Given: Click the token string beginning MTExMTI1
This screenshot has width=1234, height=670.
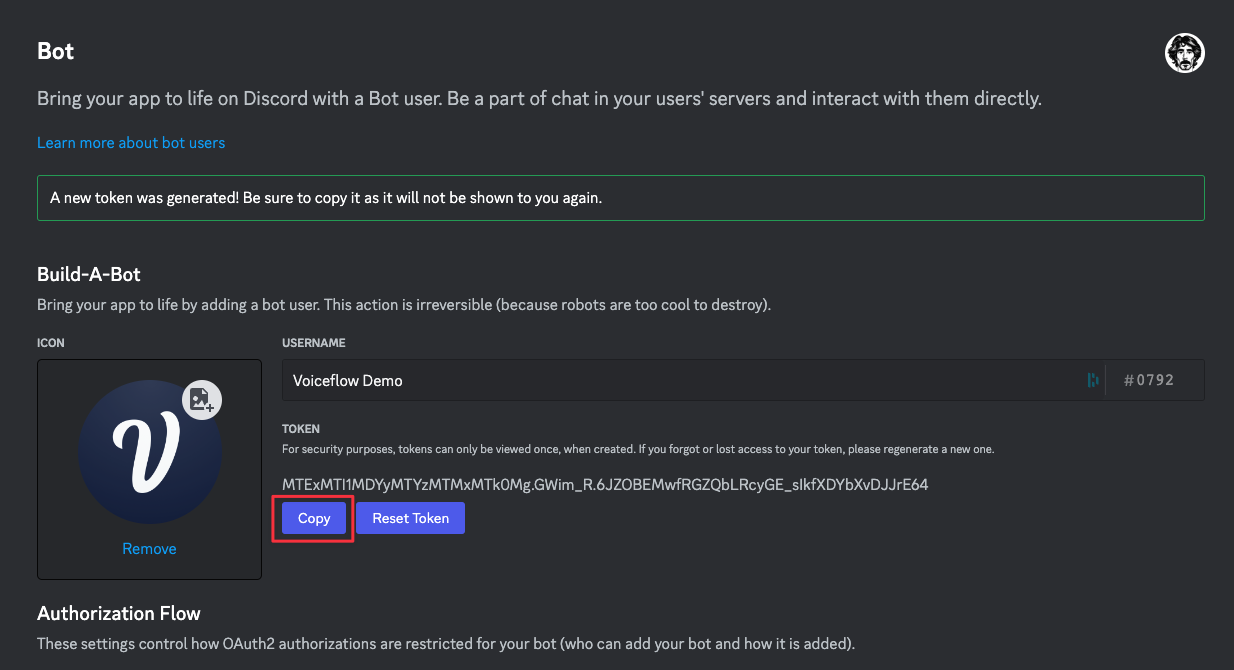Looking at the screenshot, I should pyautogui.click(x=605, y=485).
